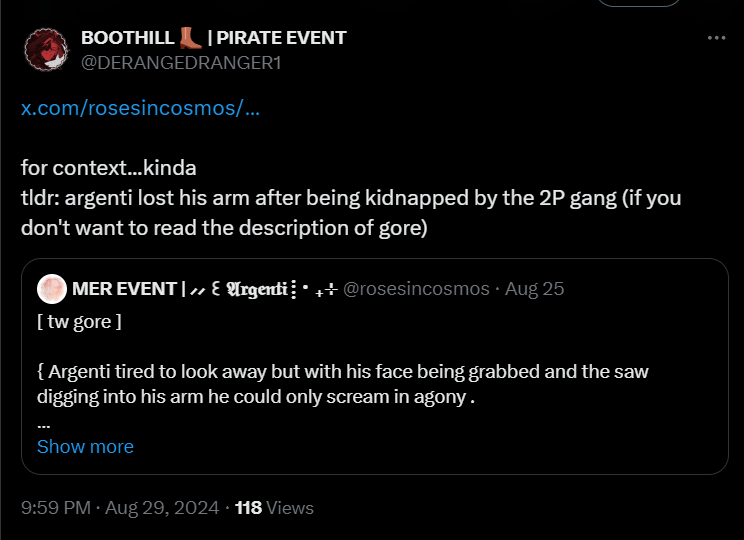Expand the quoted tweet with Show more

tap(85, 446)
